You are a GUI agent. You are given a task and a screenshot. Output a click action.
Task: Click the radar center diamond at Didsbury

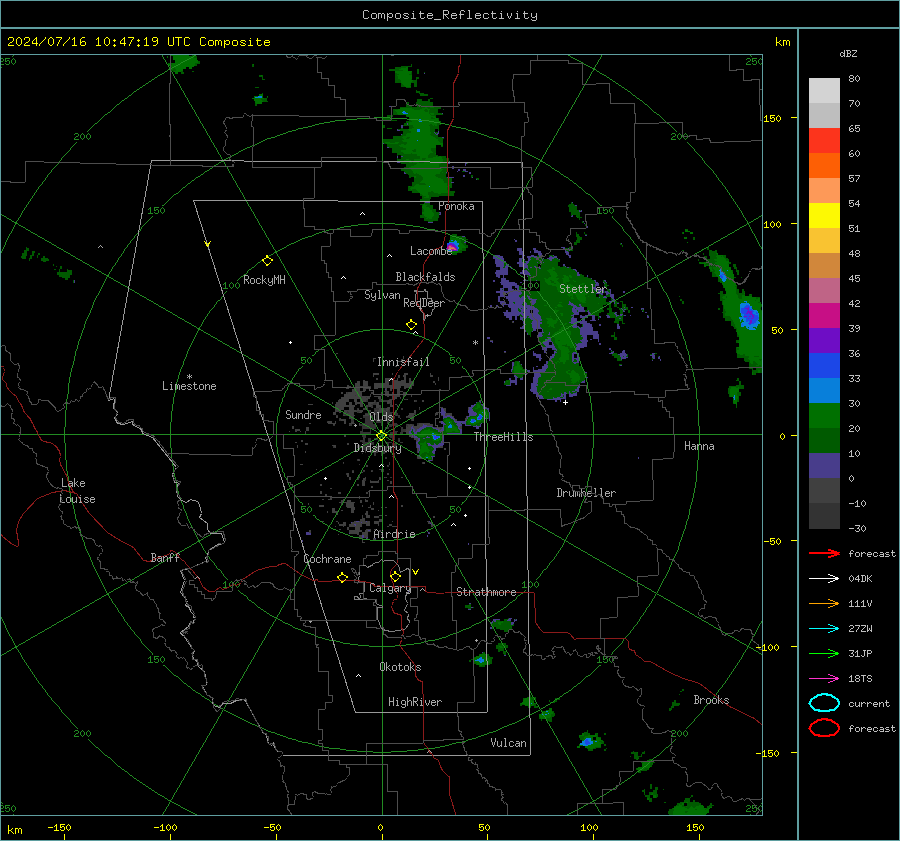381,436
